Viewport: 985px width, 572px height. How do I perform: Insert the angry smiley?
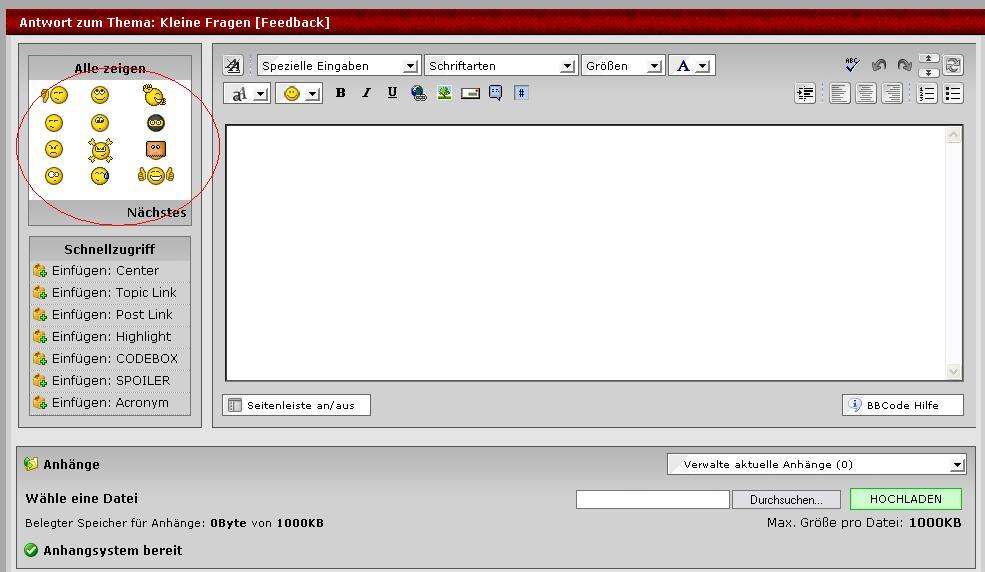54,149
